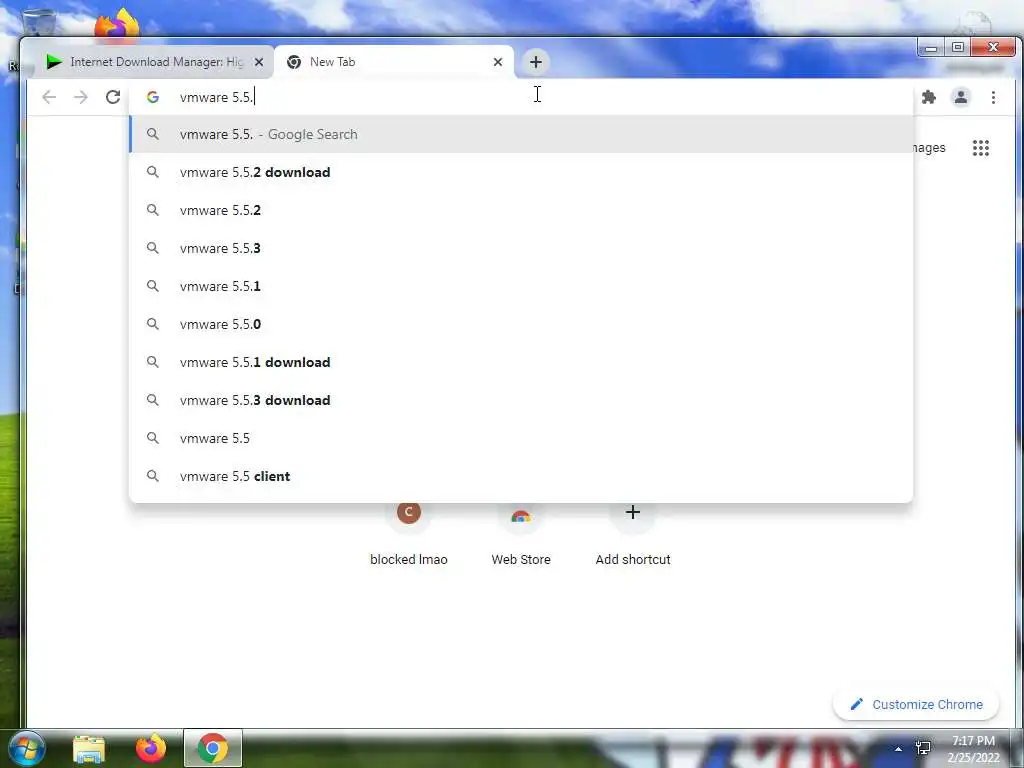Open the Extensions puzzle icon
Viewport: 1024px width, 768px height.
pyautogui.click(x=929, y=97)
